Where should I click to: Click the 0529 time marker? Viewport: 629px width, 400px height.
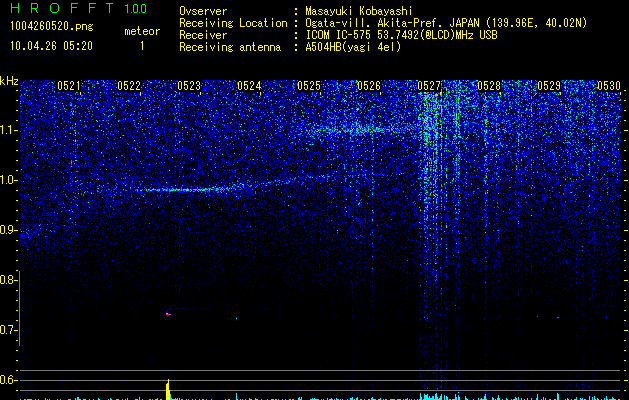549,85
